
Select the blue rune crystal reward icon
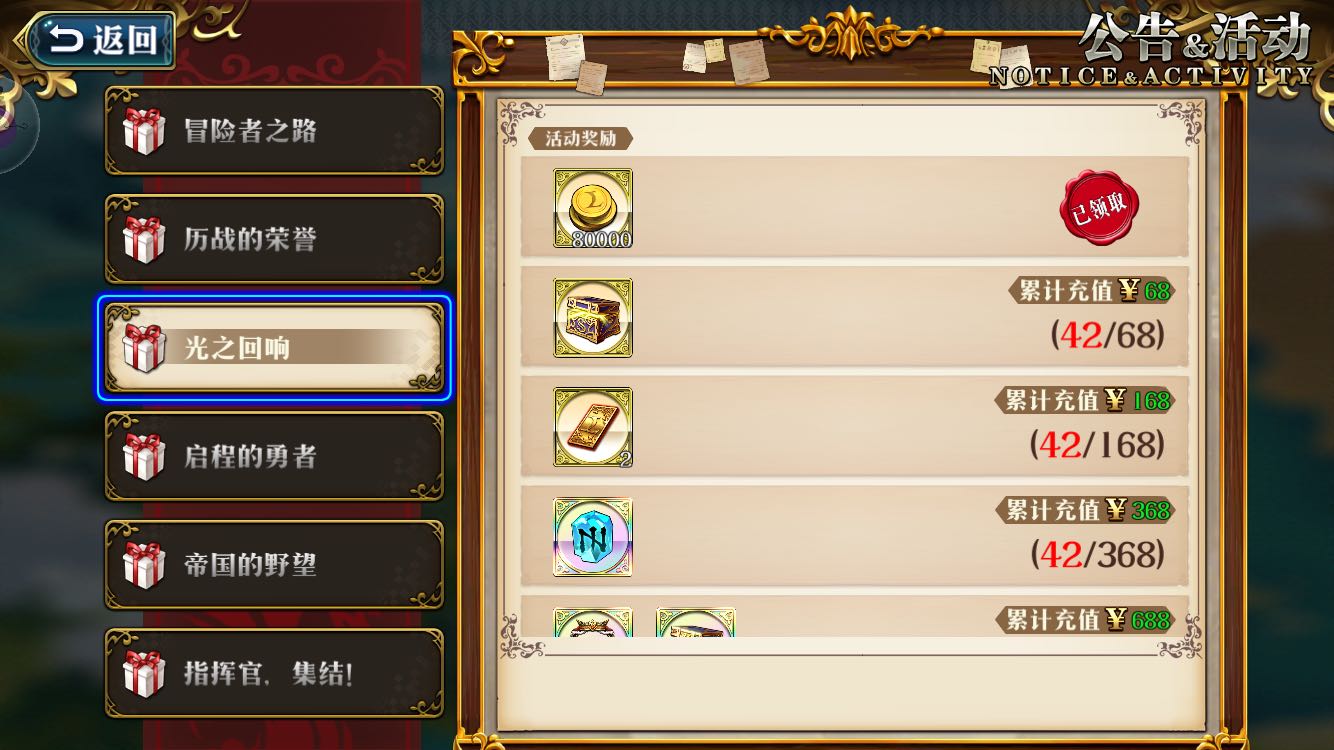click(x=593, y=537)
